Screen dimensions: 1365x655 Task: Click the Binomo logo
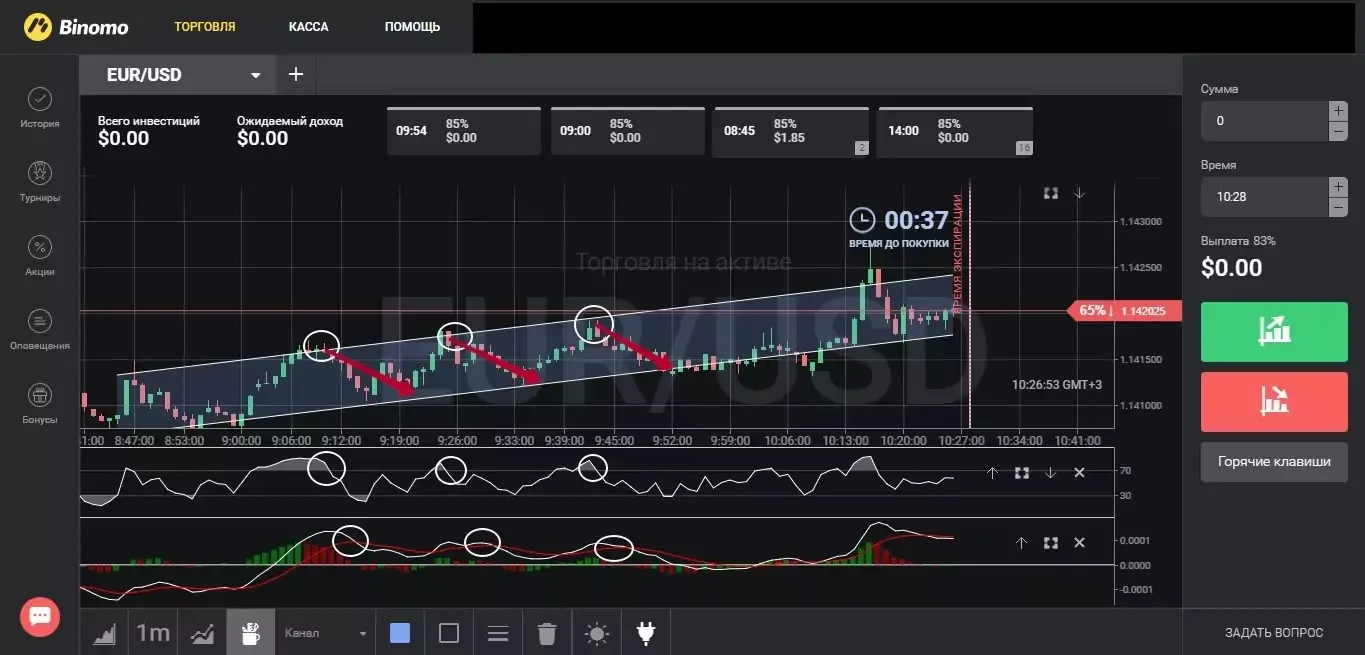tap(76, 26)
